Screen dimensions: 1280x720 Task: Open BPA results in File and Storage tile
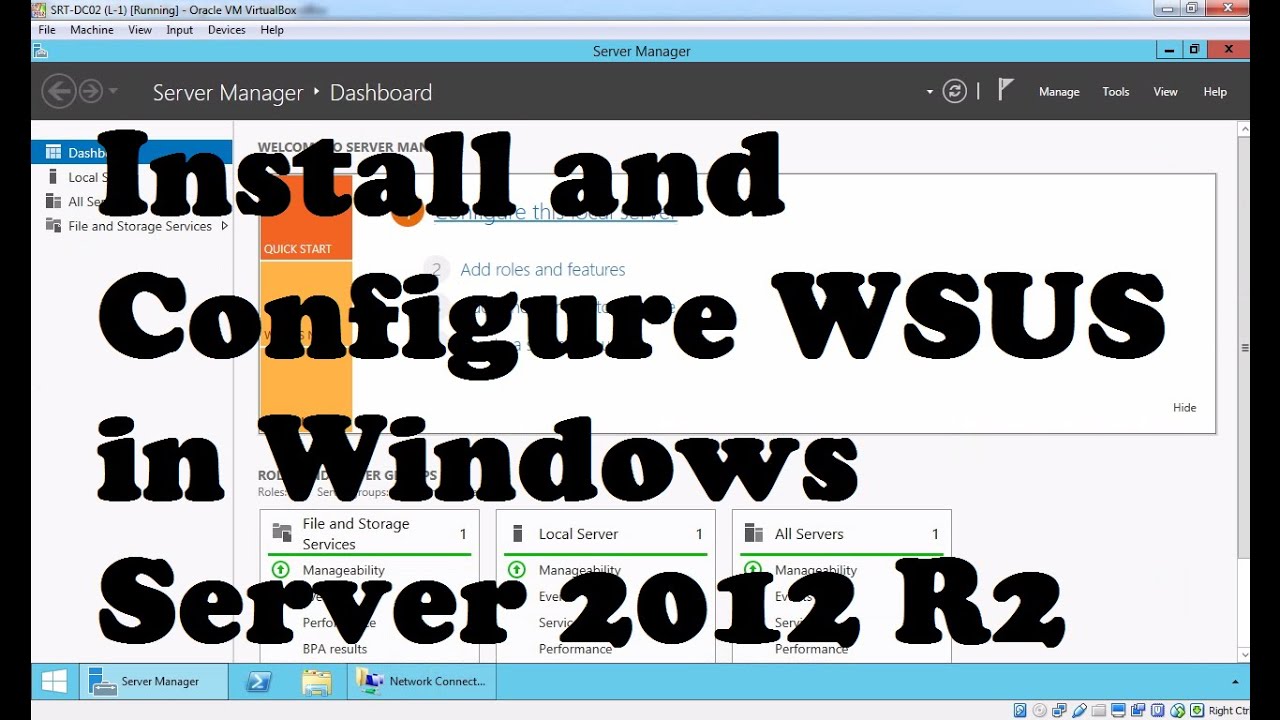tap(335, 649)
